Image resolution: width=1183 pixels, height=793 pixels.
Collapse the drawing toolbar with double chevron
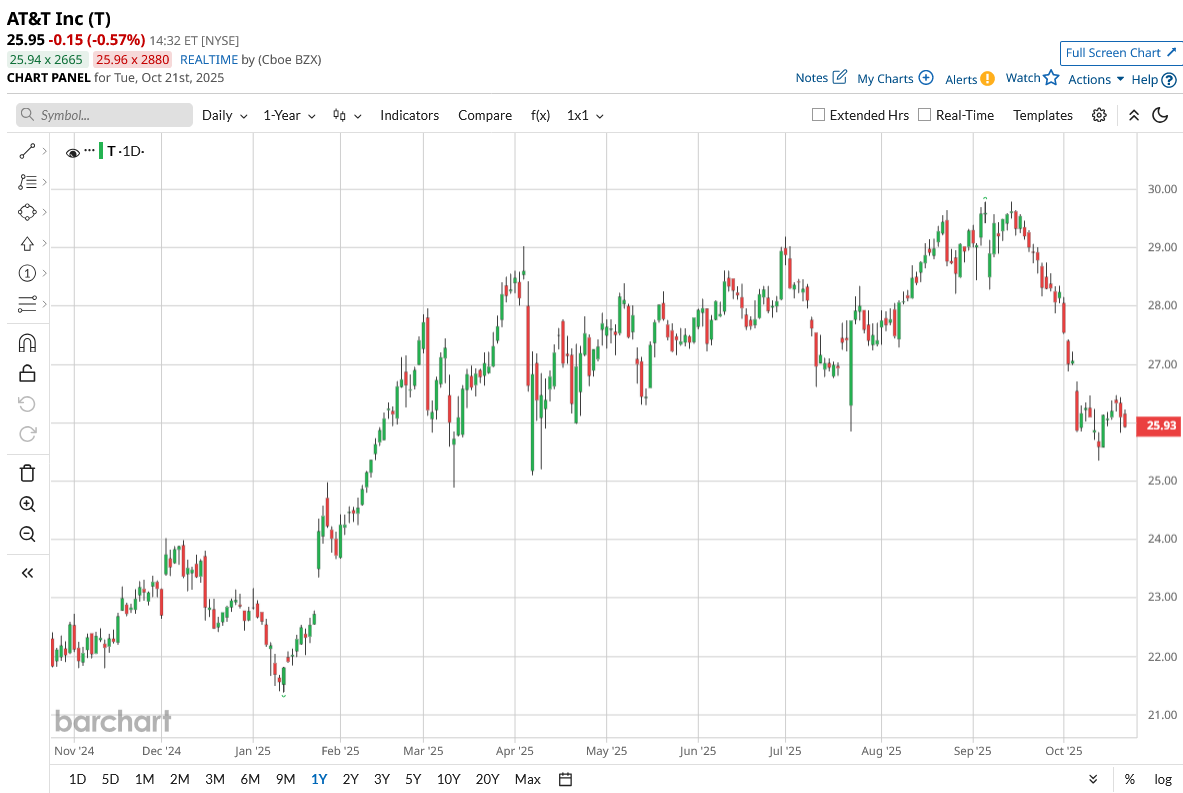coord(27,573)
